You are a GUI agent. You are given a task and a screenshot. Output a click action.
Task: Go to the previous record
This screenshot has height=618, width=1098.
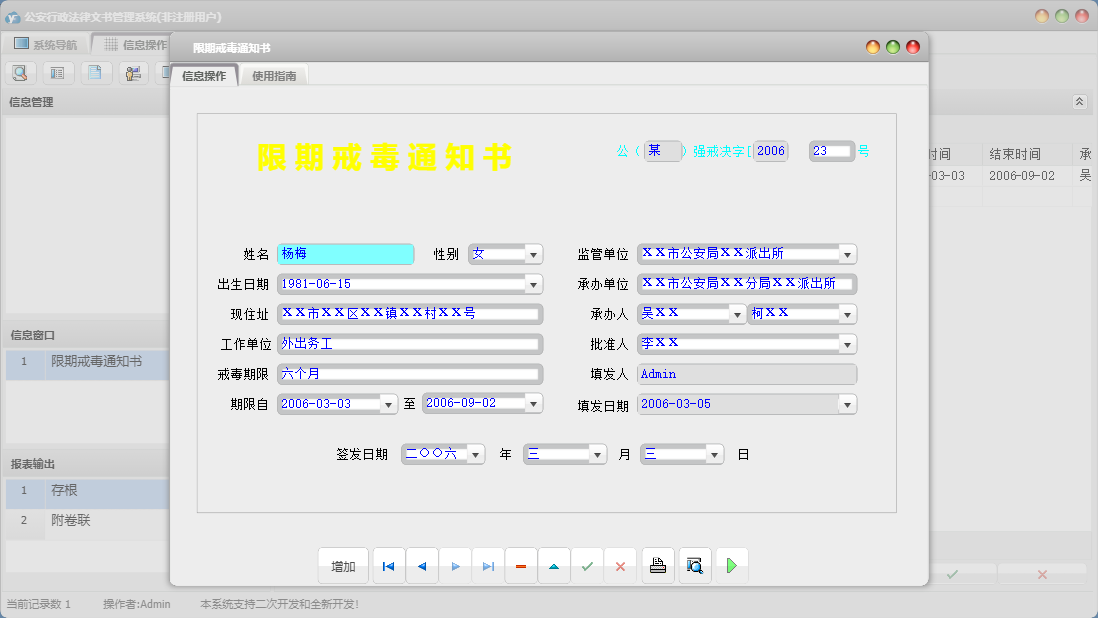click(x=421, y=565)
